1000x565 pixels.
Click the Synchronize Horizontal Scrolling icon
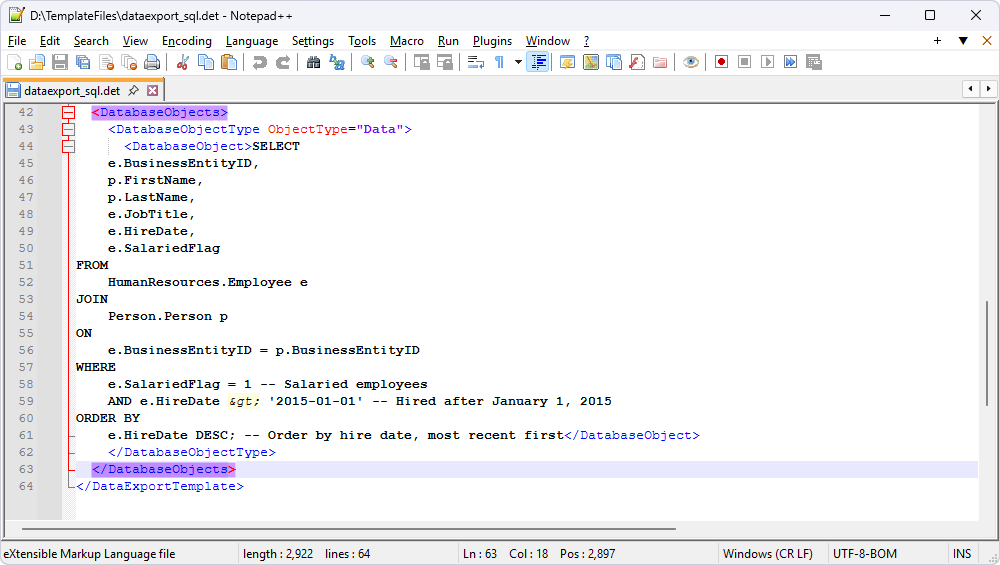[x=444, y=62]
